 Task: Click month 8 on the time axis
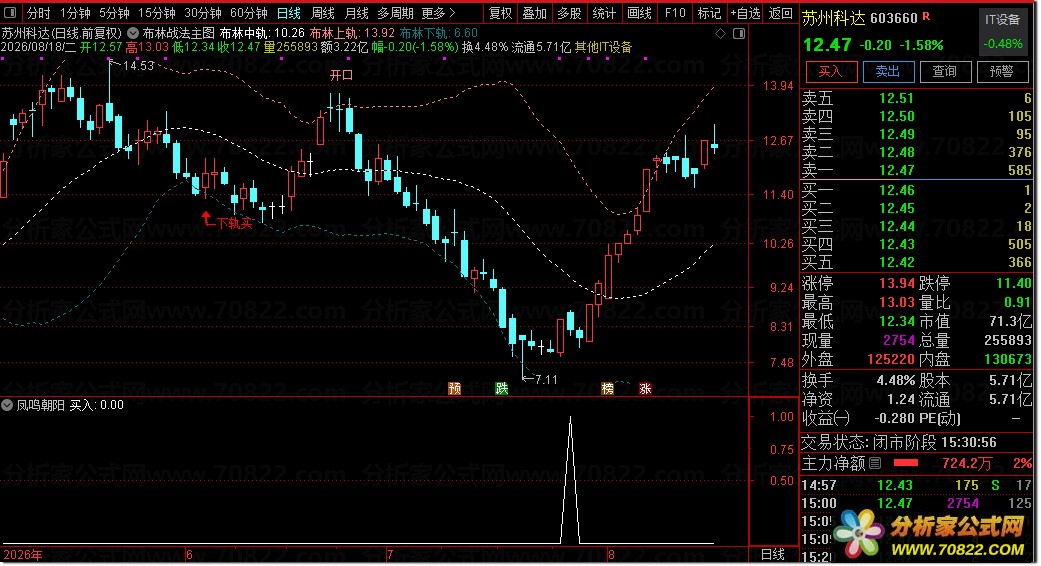(611, 555)
